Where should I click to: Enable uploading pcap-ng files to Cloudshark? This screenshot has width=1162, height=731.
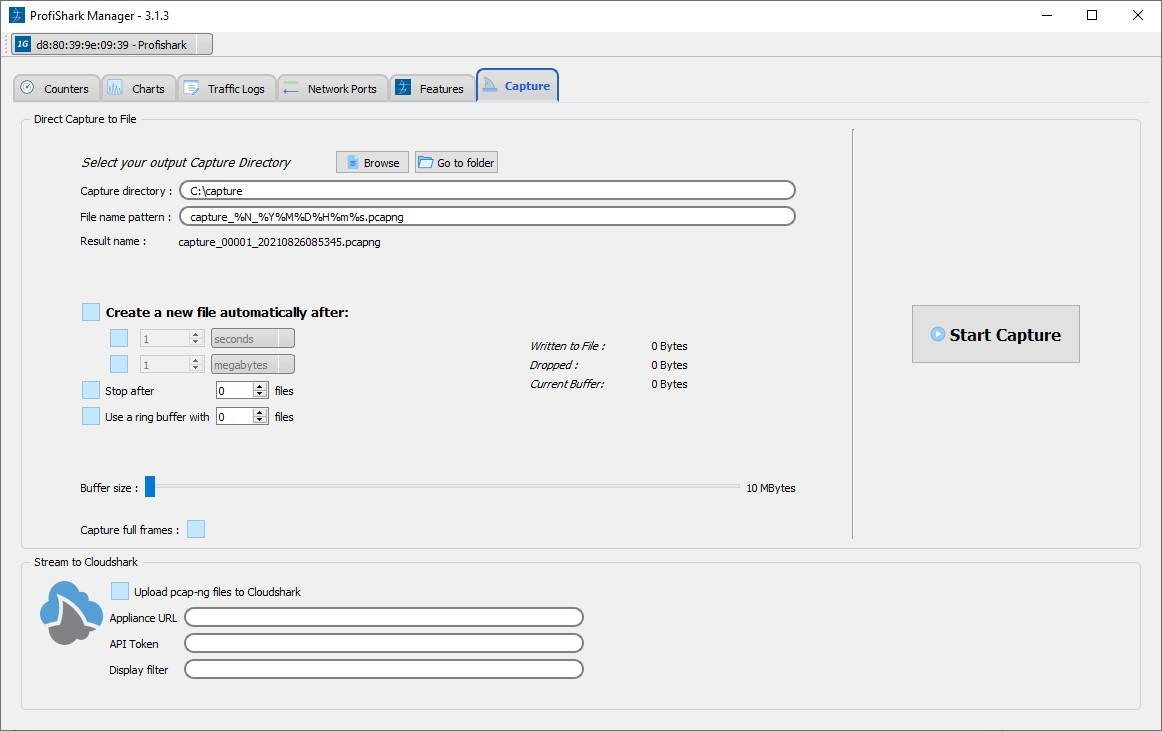click(x=120, y=591)
